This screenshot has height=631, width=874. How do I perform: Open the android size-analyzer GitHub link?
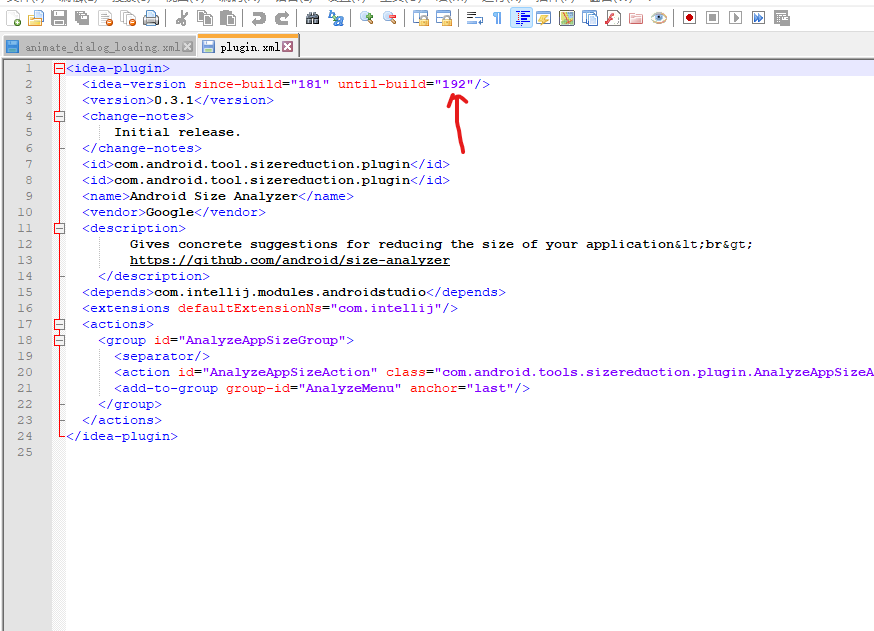[x=289, y=259]
